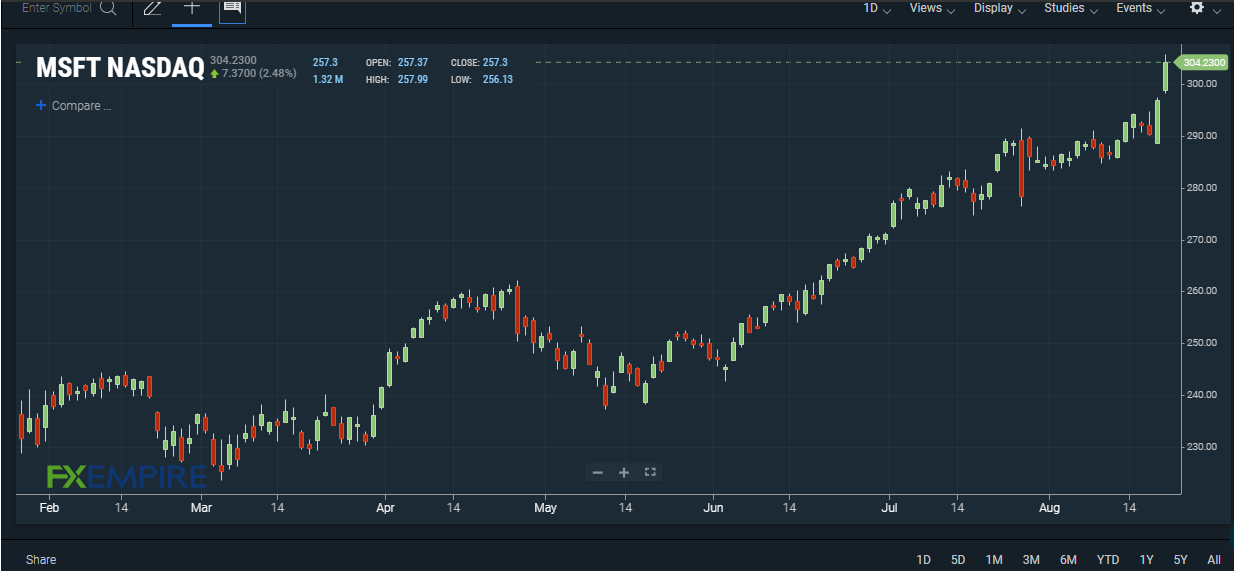Switch to the 1M range
This screenshot has height=571, width=1234.
(994, 560)
